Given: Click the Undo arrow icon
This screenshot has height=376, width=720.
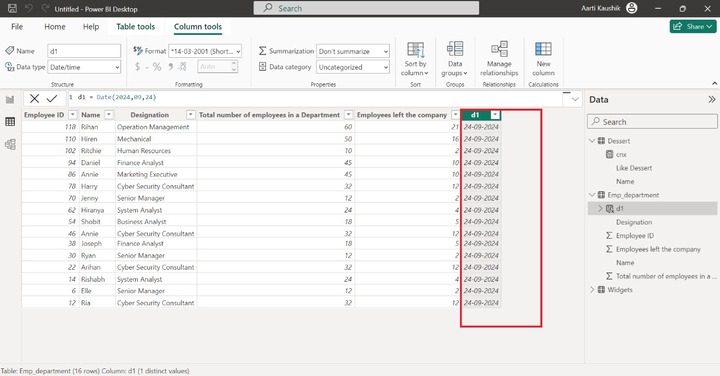Looking at the screenshot, I should point(28,8).
